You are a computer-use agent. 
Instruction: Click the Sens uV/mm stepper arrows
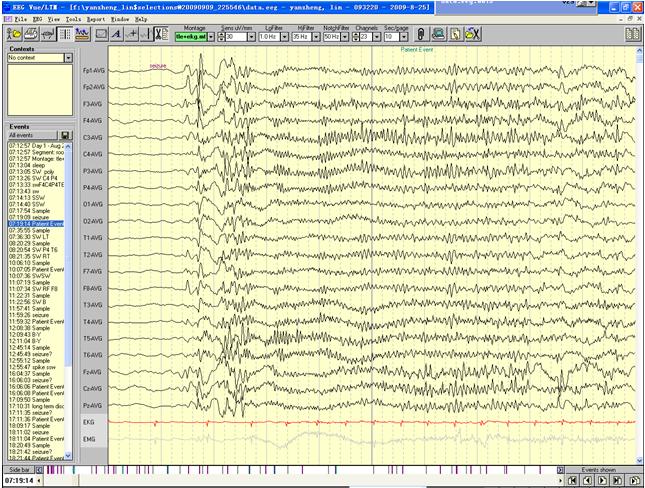coord(221,37)
